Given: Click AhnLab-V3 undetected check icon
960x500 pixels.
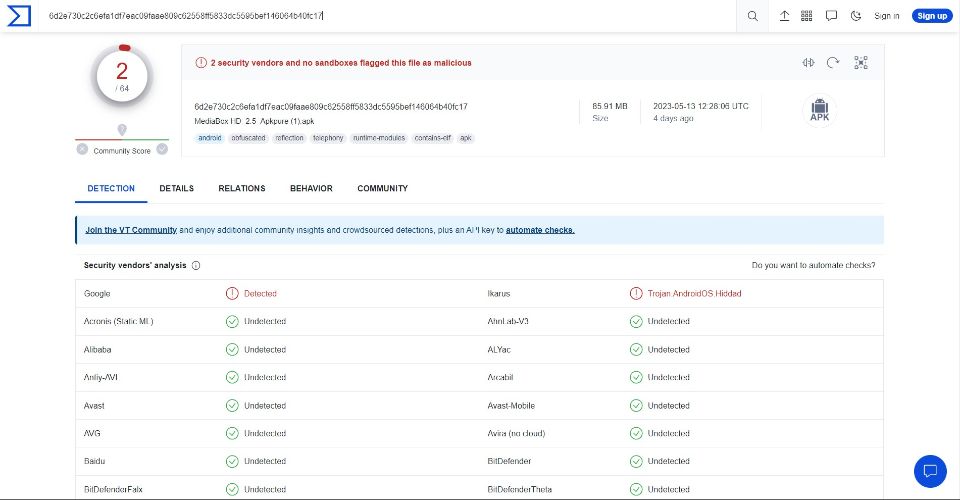Looking at the screenshot, I should 636,321.
